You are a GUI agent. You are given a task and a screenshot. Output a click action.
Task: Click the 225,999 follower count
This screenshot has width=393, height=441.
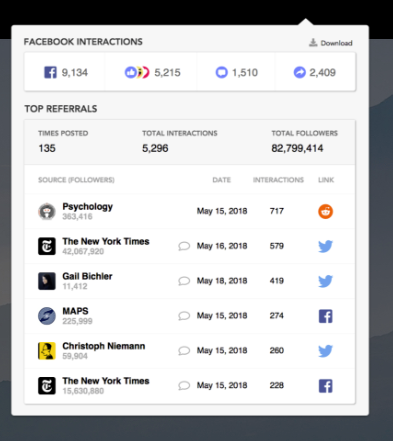77,321
